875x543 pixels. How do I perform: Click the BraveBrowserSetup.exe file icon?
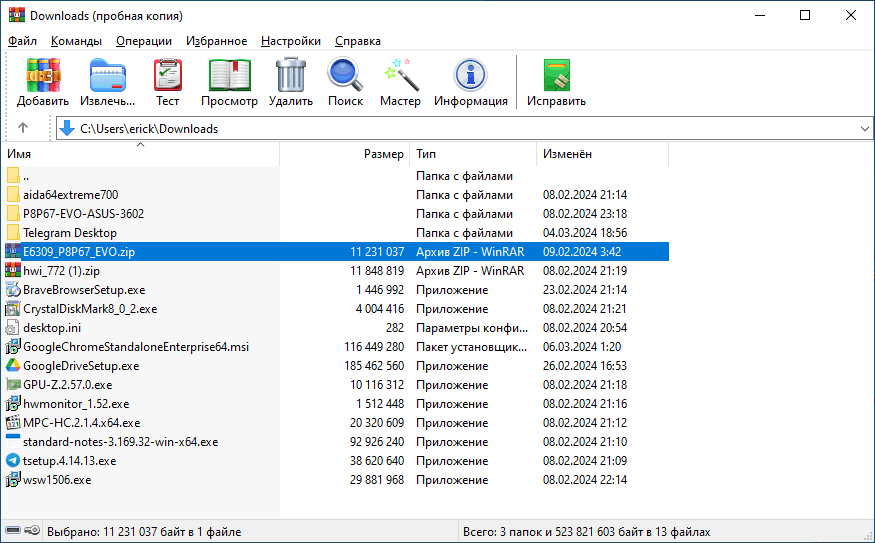(13, 290)
